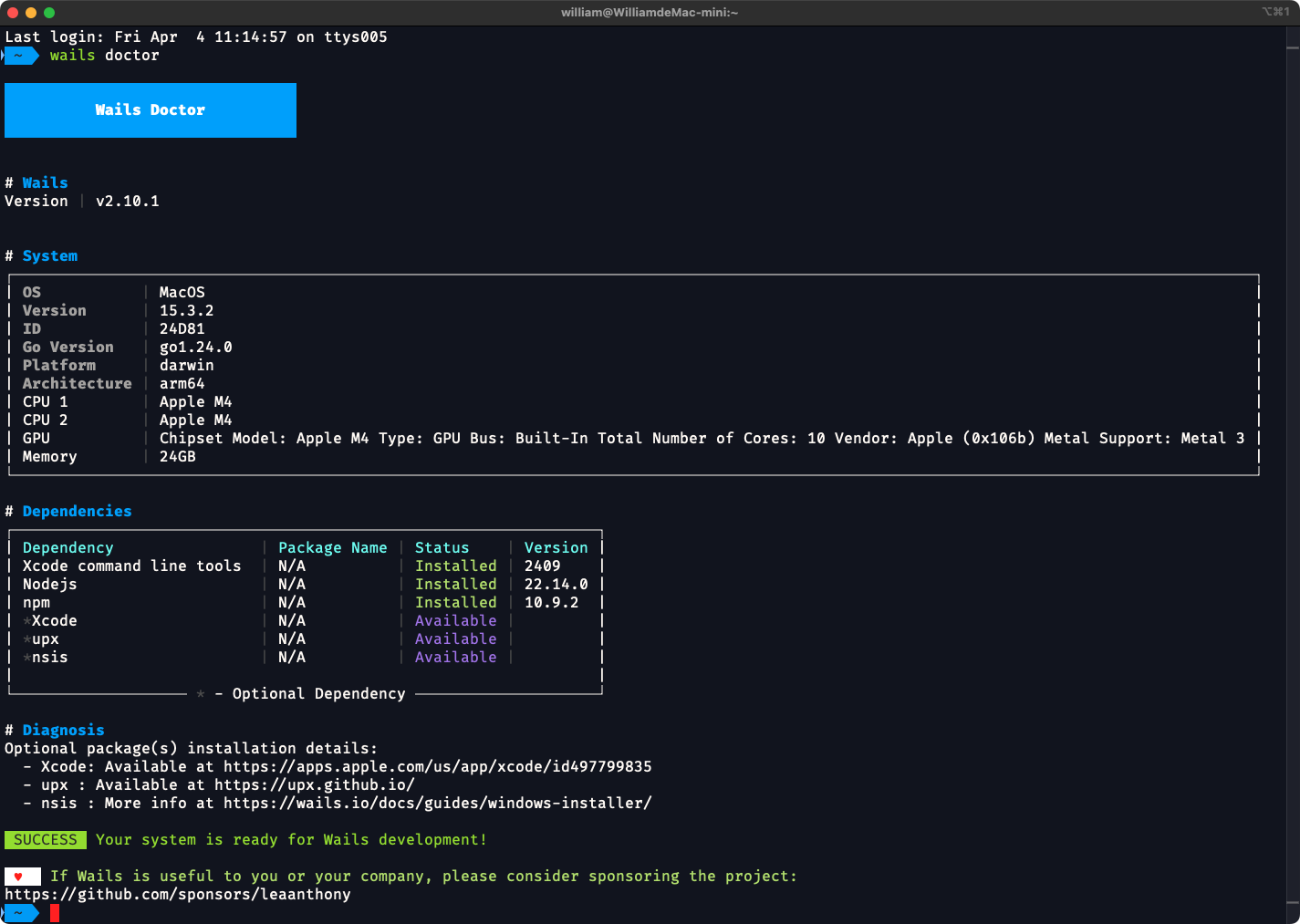
Task: Click 'Optional package(s) installation details' line
Action: pos(192,749)
